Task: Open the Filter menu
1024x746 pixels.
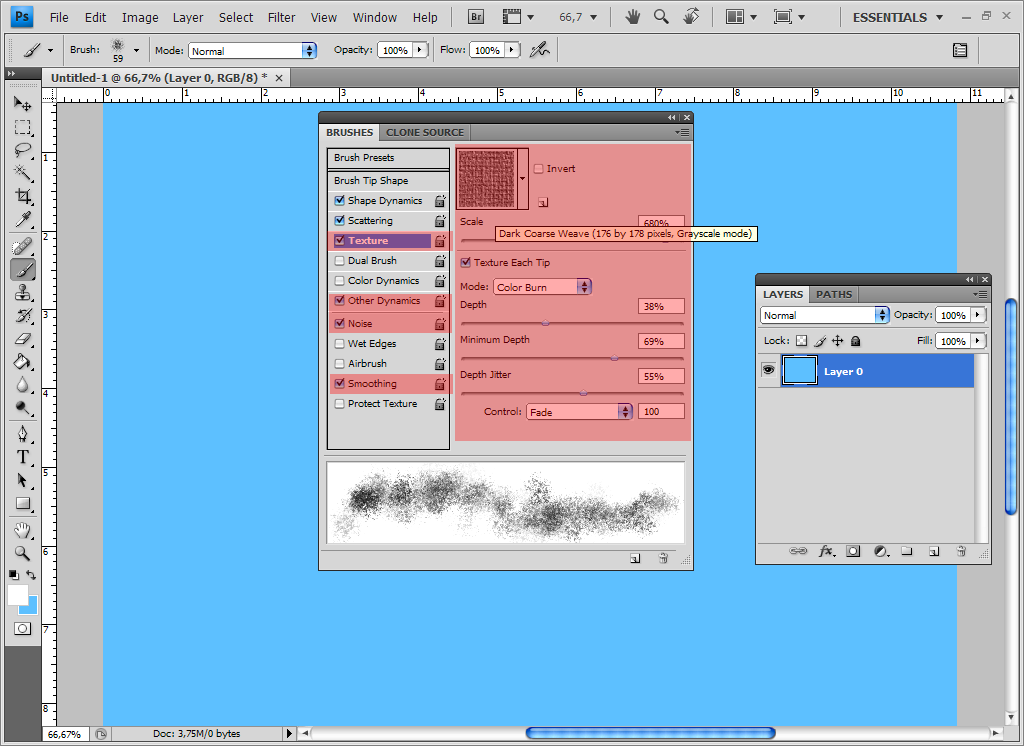Action: pos(281,18)
